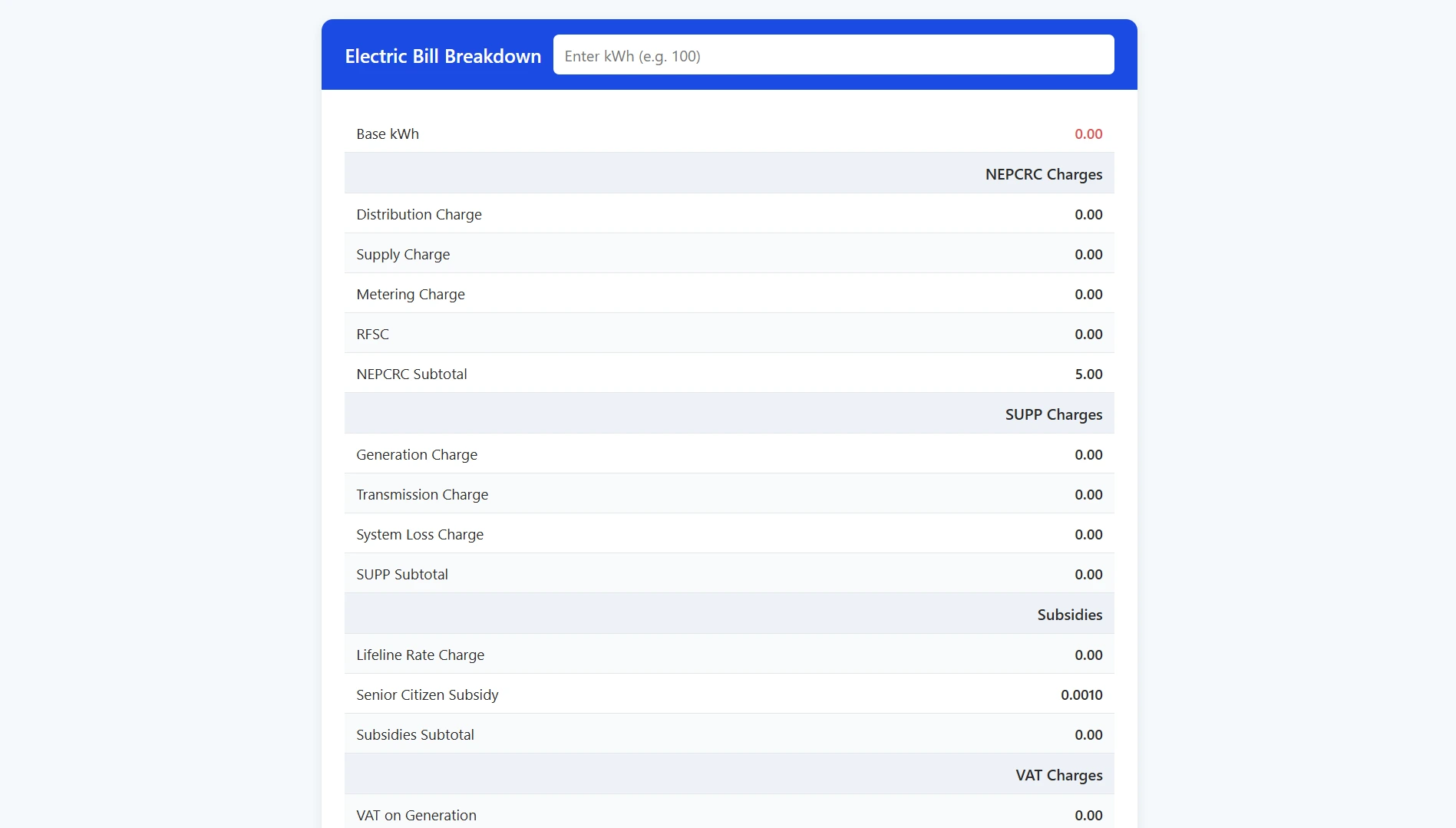The width and height of the screenshot is (1456, 828).
Task: Click the SUPP Subtotal label
Action: pyautogui.click(x=402, y=575)
